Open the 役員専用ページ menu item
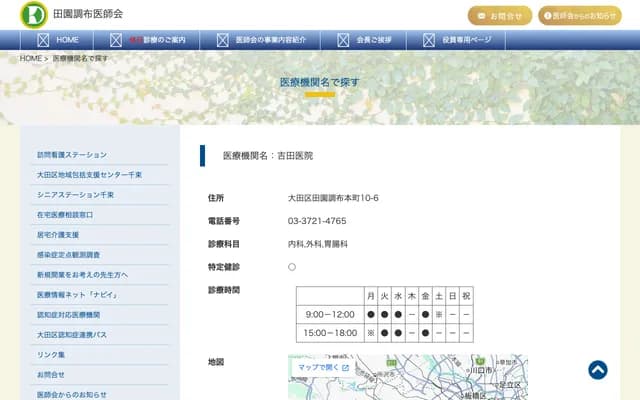 [466, 40]
